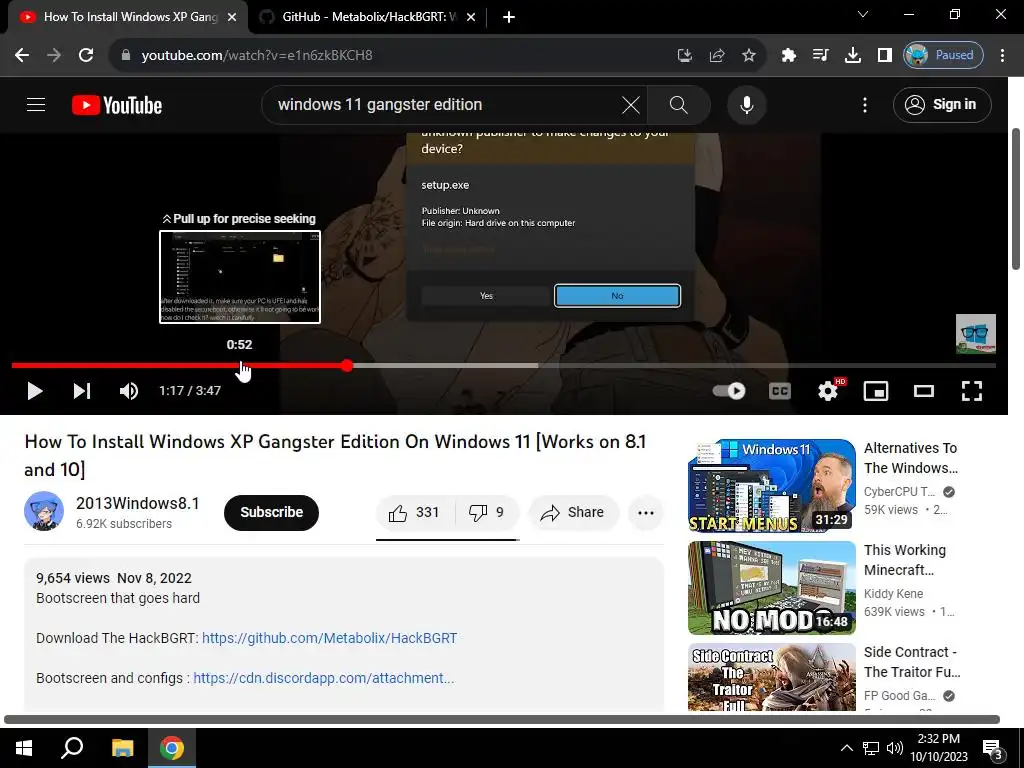Open Windows taskbar search
1024x768 pixels.
72,748
